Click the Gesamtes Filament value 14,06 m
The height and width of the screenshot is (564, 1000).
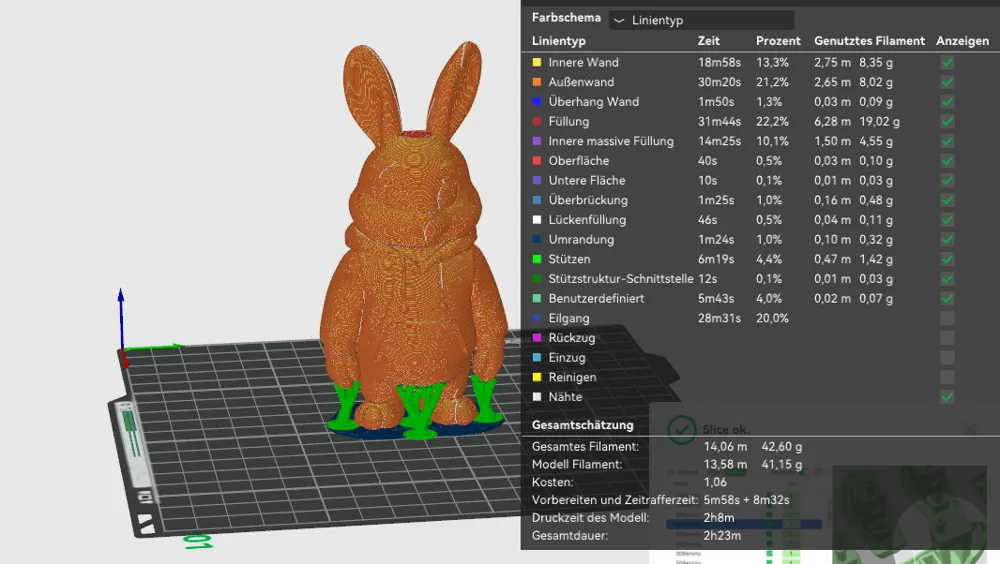click(725, 447)
